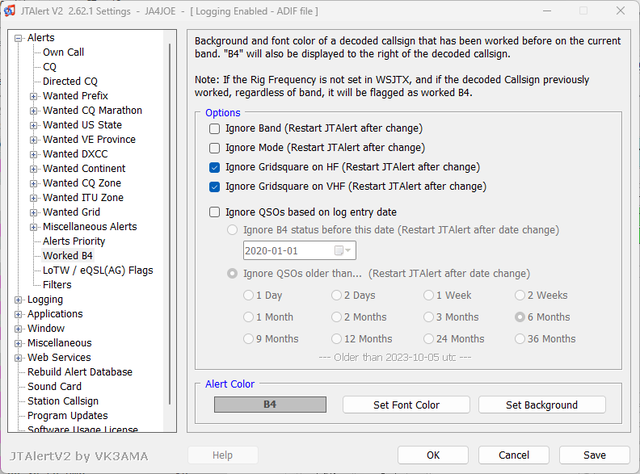Expand the Wanted CQ Zone node
640x474 pixels.
point(33,184)
